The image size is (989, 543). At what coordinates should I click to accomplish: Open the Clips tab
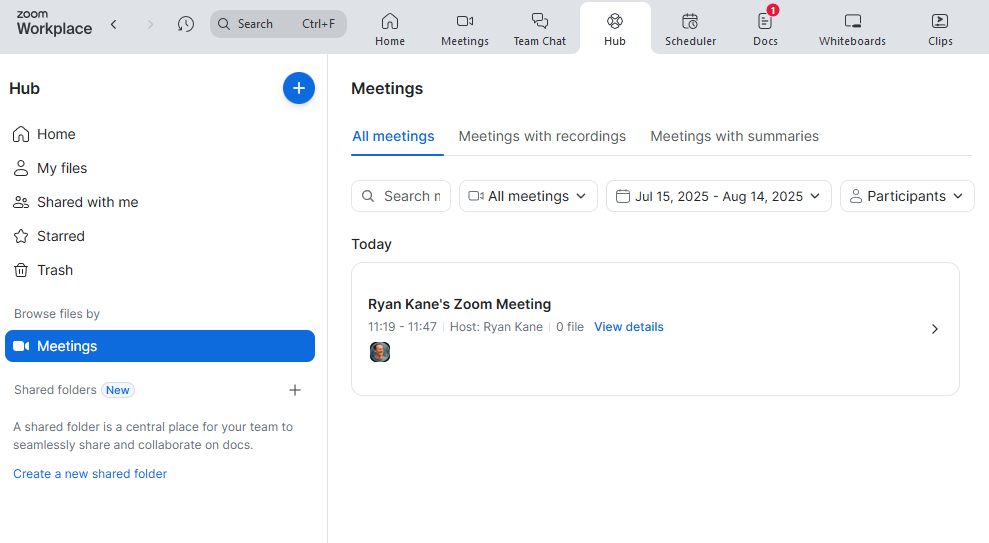tap(940, 30)
